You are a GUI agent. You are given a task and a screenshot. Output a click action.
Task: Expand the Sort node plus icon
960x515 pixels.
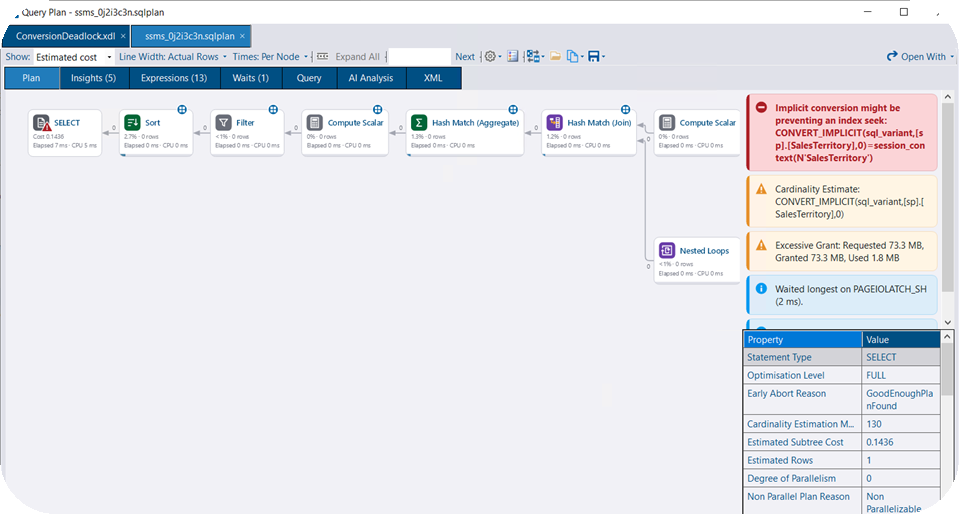pyautogui.click(x=182, y=110)
